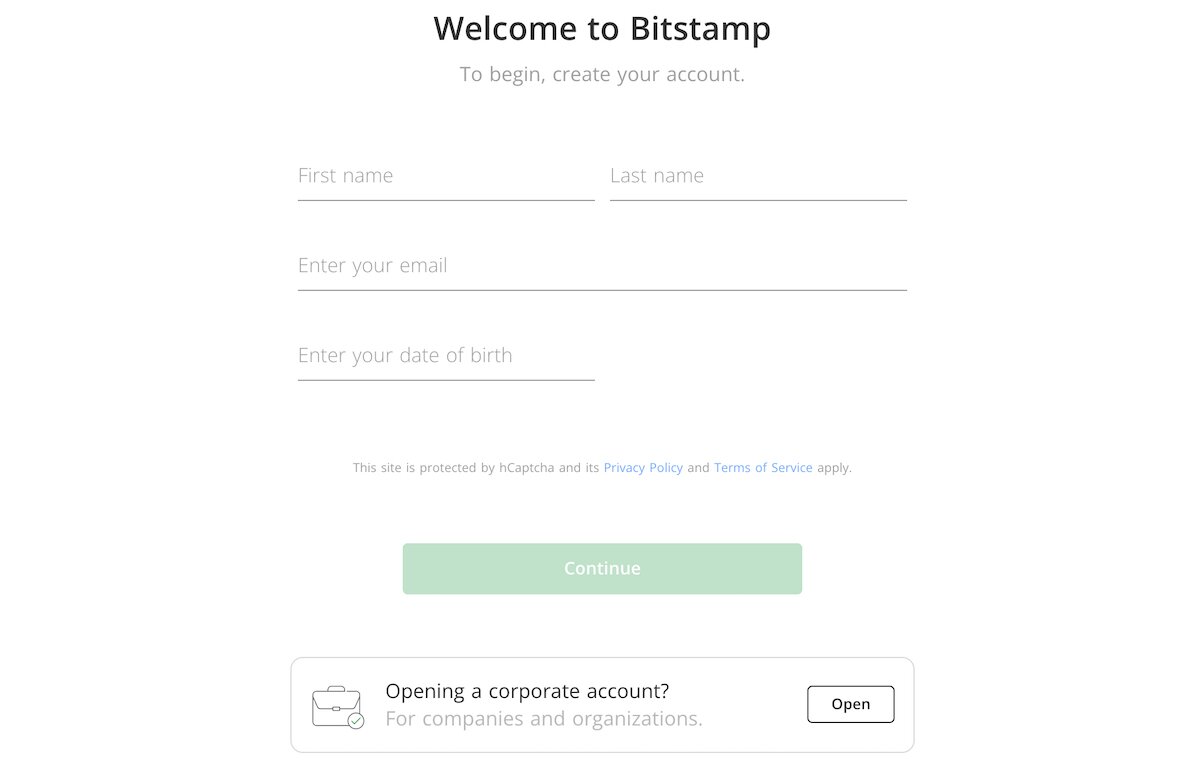Focus the First name underline field
The width and height of the screenshot is (1200, 768).
[445, 200]
